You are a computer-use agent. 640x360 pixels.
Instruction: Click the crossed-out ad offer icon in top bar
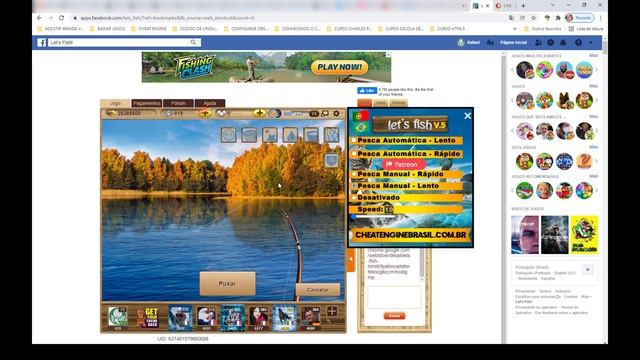click(205, 113)
